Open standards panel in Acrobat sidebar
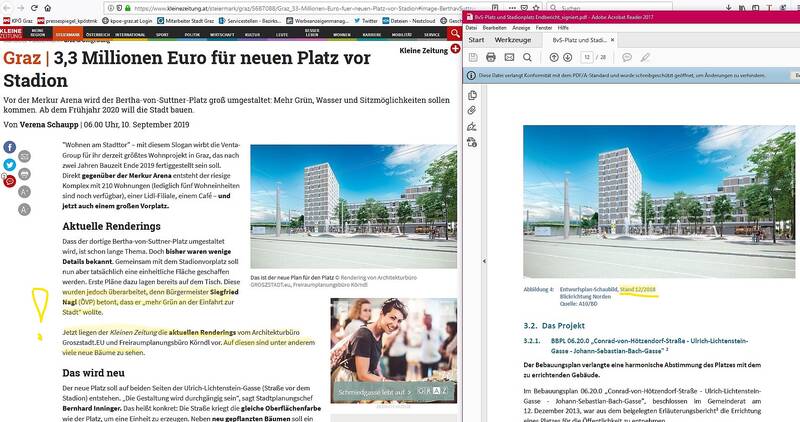The width and height of the screenshot is (800, 422). coord(472,142)
